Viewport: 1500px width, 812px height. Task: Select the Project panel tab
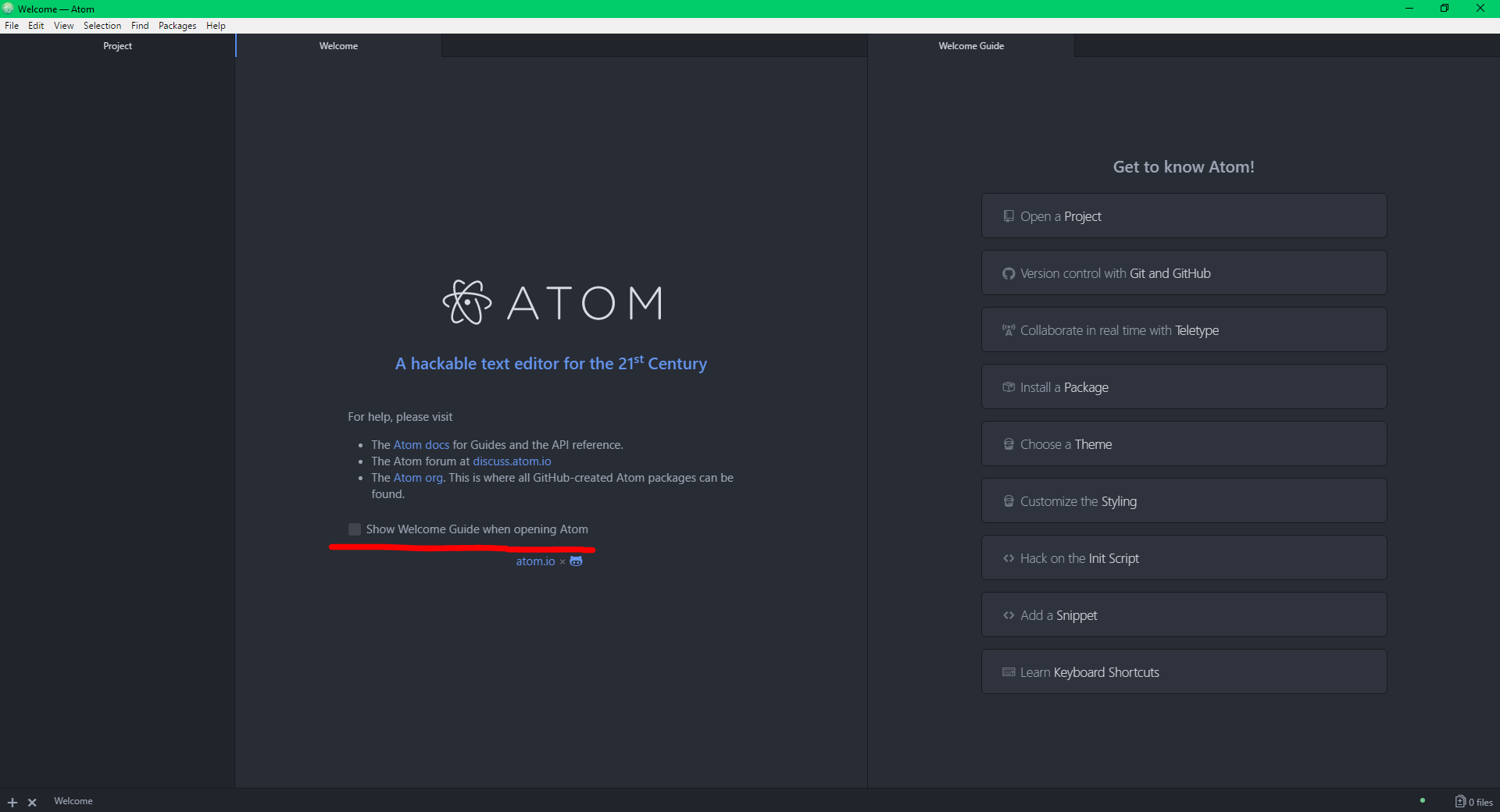tap(117, 46)
